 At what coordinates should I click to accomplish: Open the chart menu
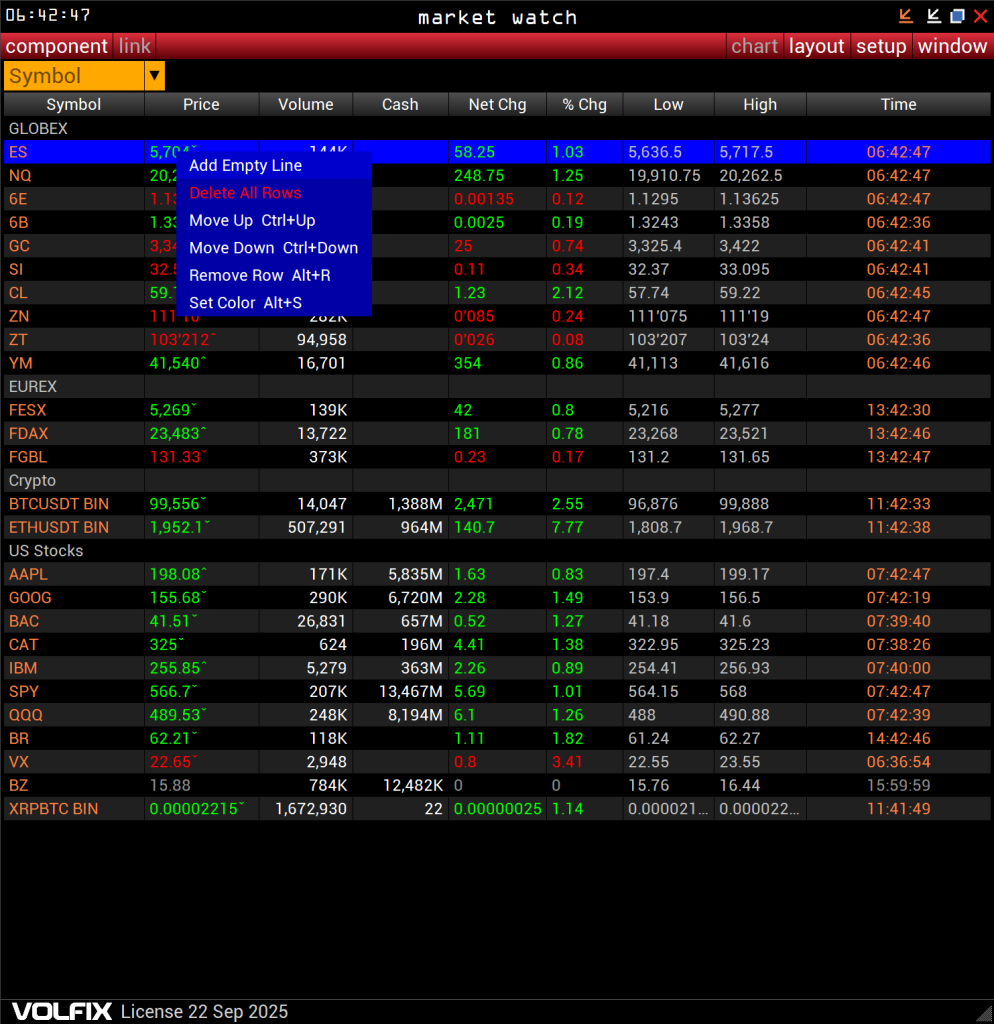tap(754, 46)
